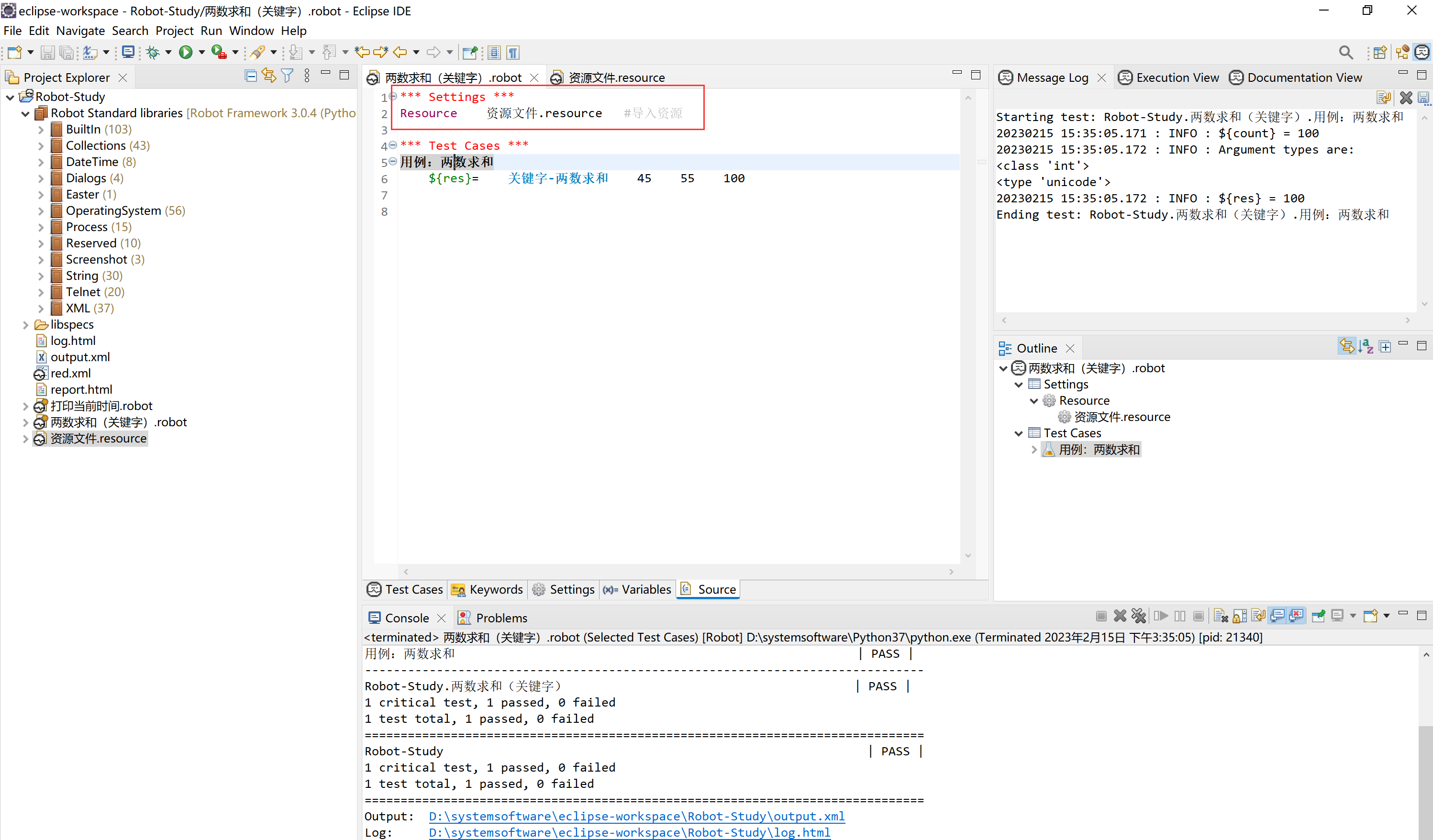Click the Pin Console icon
Viewport: 1433px width, 840px height.
(x=1318, y=616)
